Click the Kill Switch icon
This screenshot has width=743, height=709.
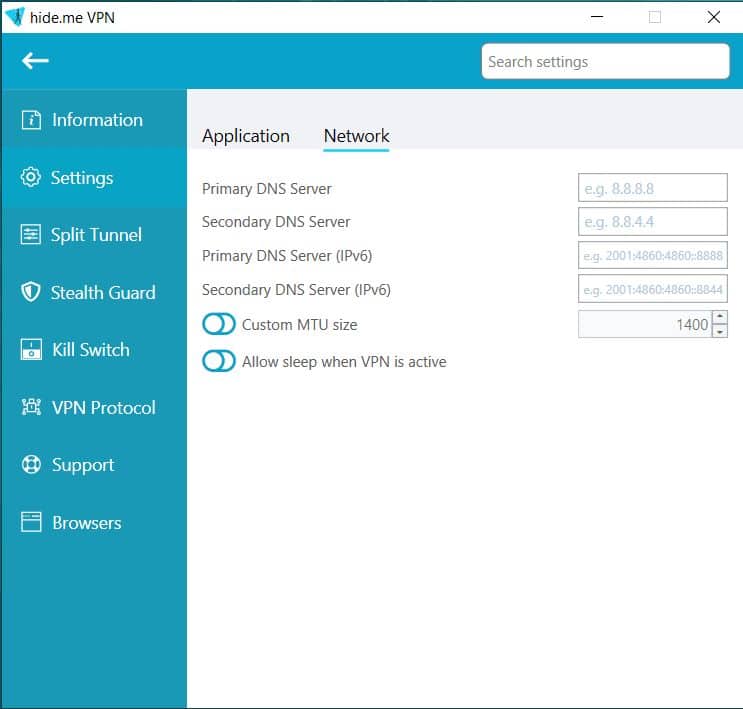(x=31, y=349)
